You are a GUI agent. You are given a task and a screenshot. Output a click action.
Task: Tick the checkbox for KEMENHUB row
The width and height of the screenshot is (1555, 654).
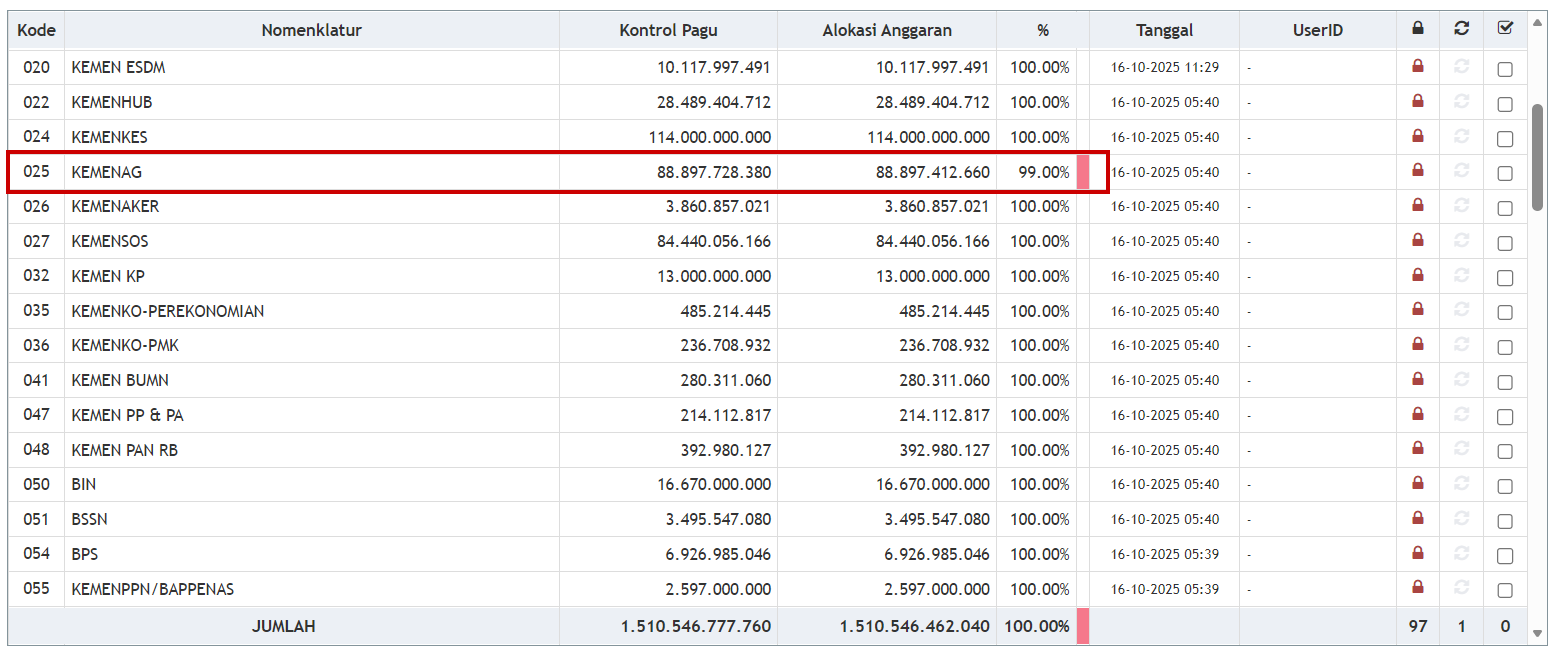(1505, 103)
